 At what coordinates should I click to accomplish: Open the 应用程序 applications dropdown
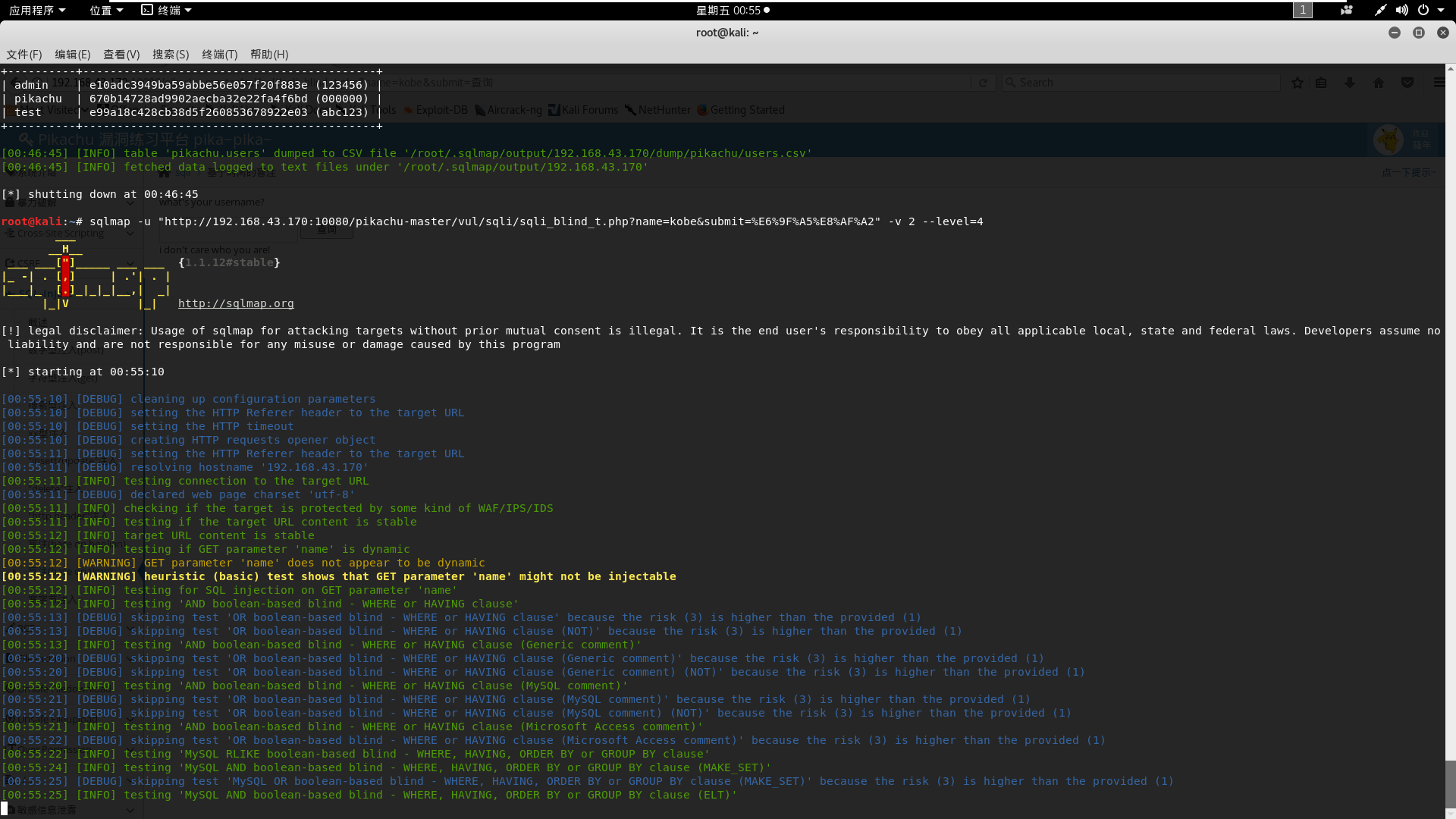tap(36, 10)
